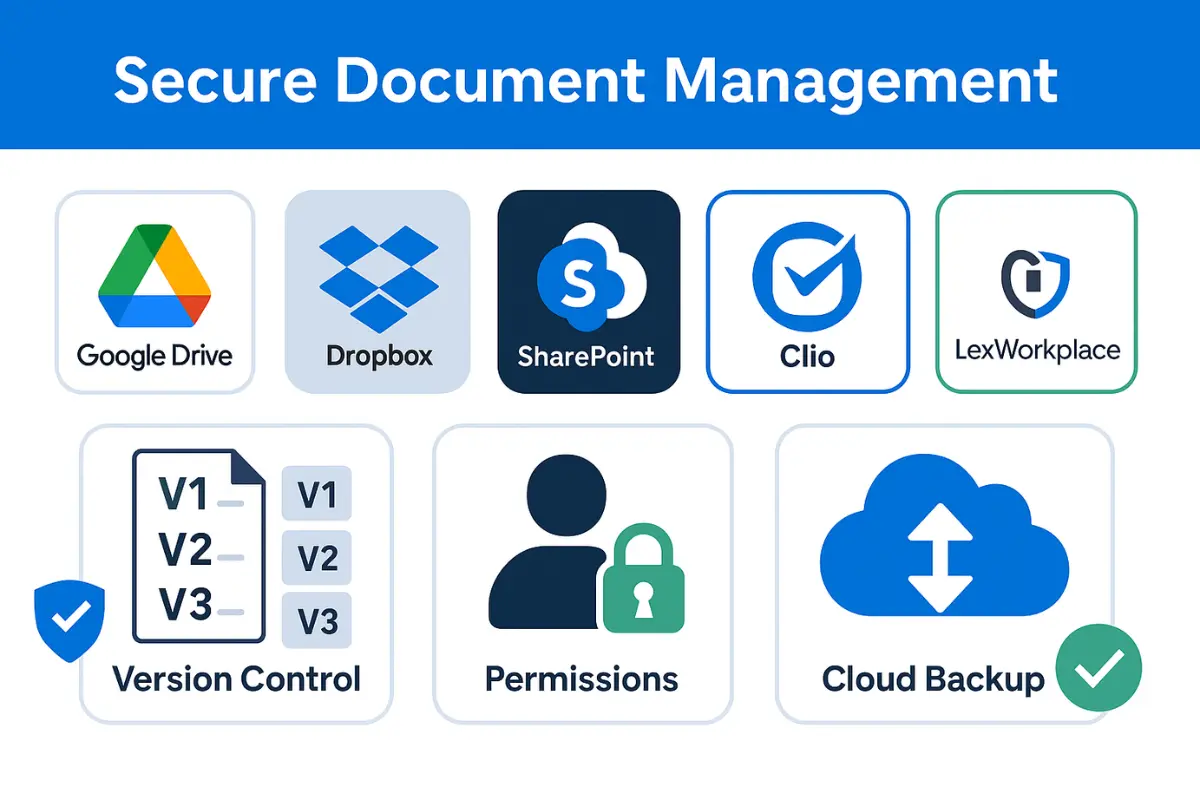Click the LexWorkplace label
The image size is (1200, 800).
(1037, 350)
